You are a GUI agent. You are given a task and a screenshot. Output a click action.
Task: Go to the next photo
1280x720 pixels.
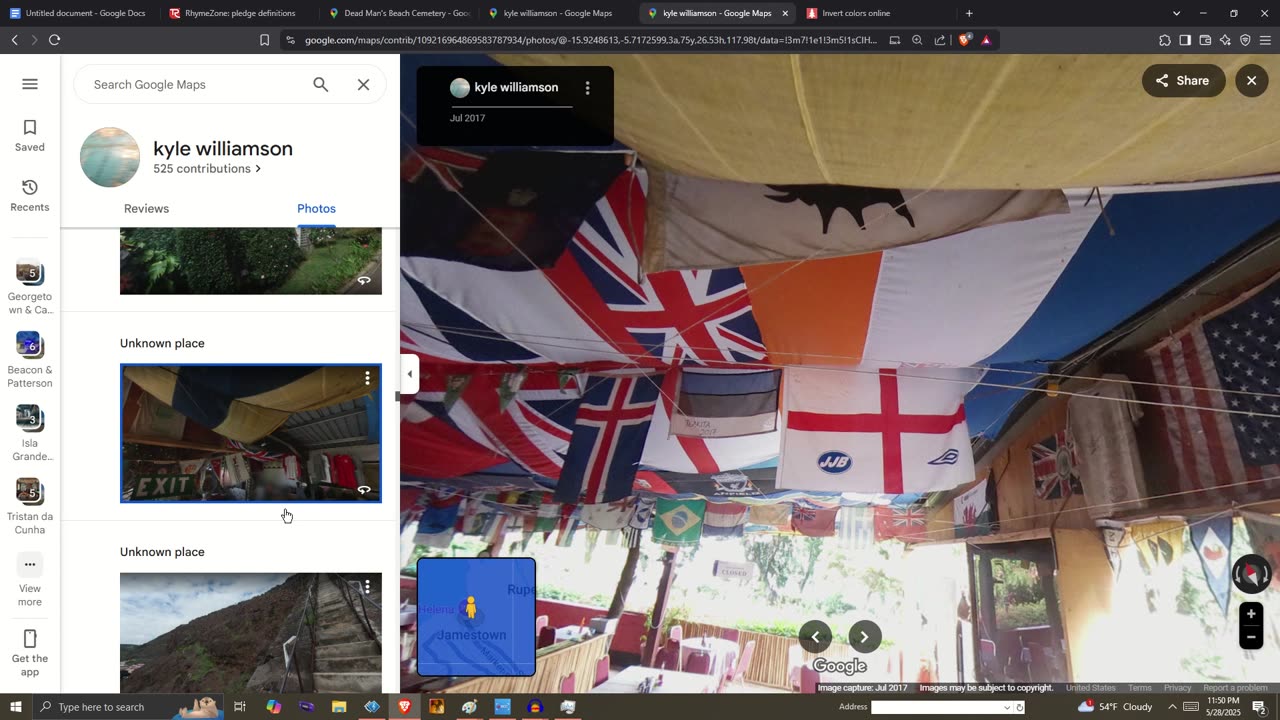[x=865, y=637]
